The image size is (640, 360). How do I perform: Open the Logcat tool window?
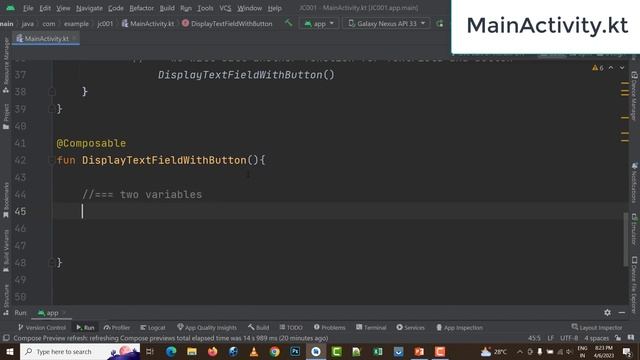click(x=153, y=327)
